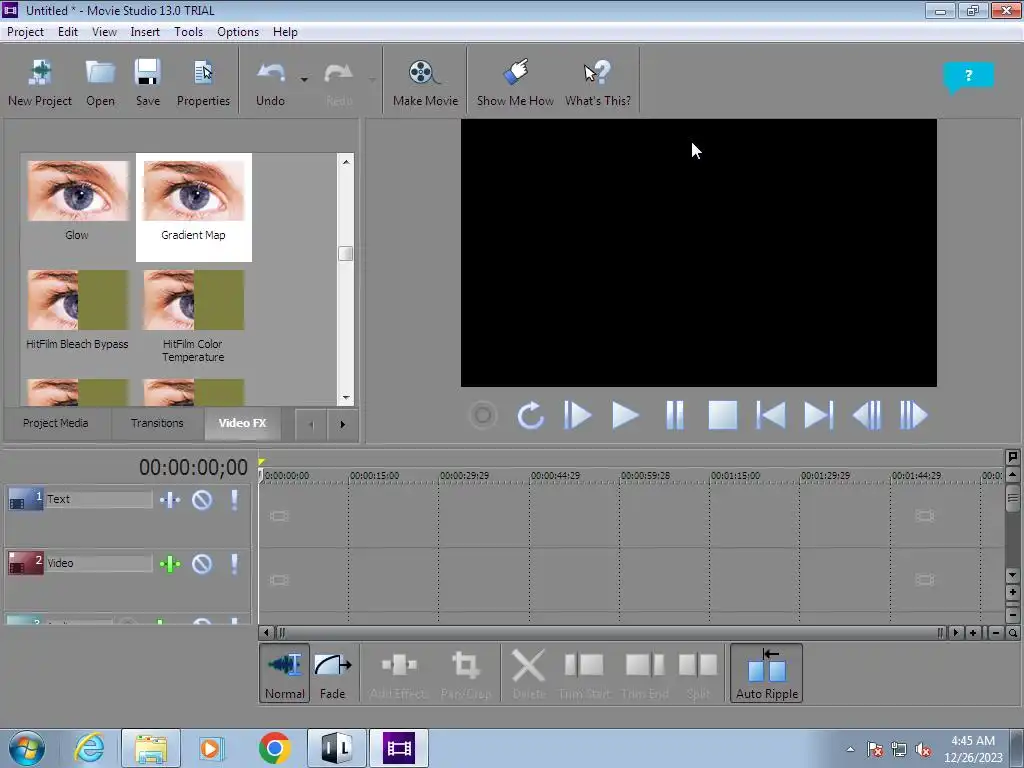Click Play From Start button
This screenshot has height=768, width=1024.
click(577, 415)
